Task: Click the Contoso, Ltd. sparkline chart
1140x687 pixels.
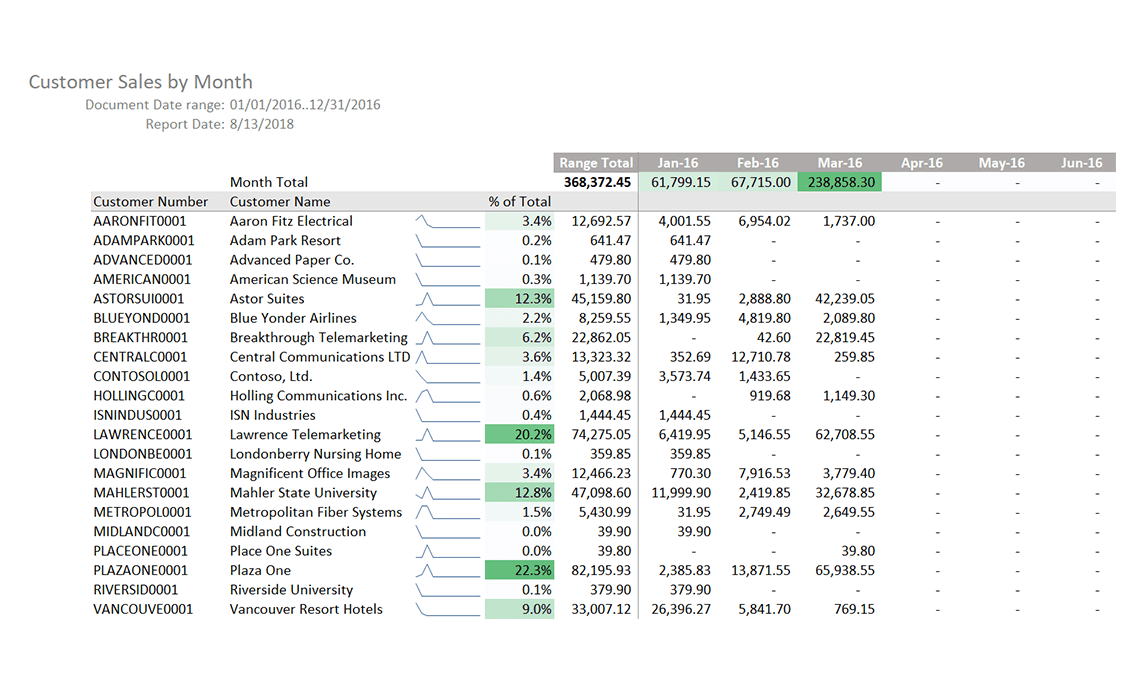Action: (447, 376)
